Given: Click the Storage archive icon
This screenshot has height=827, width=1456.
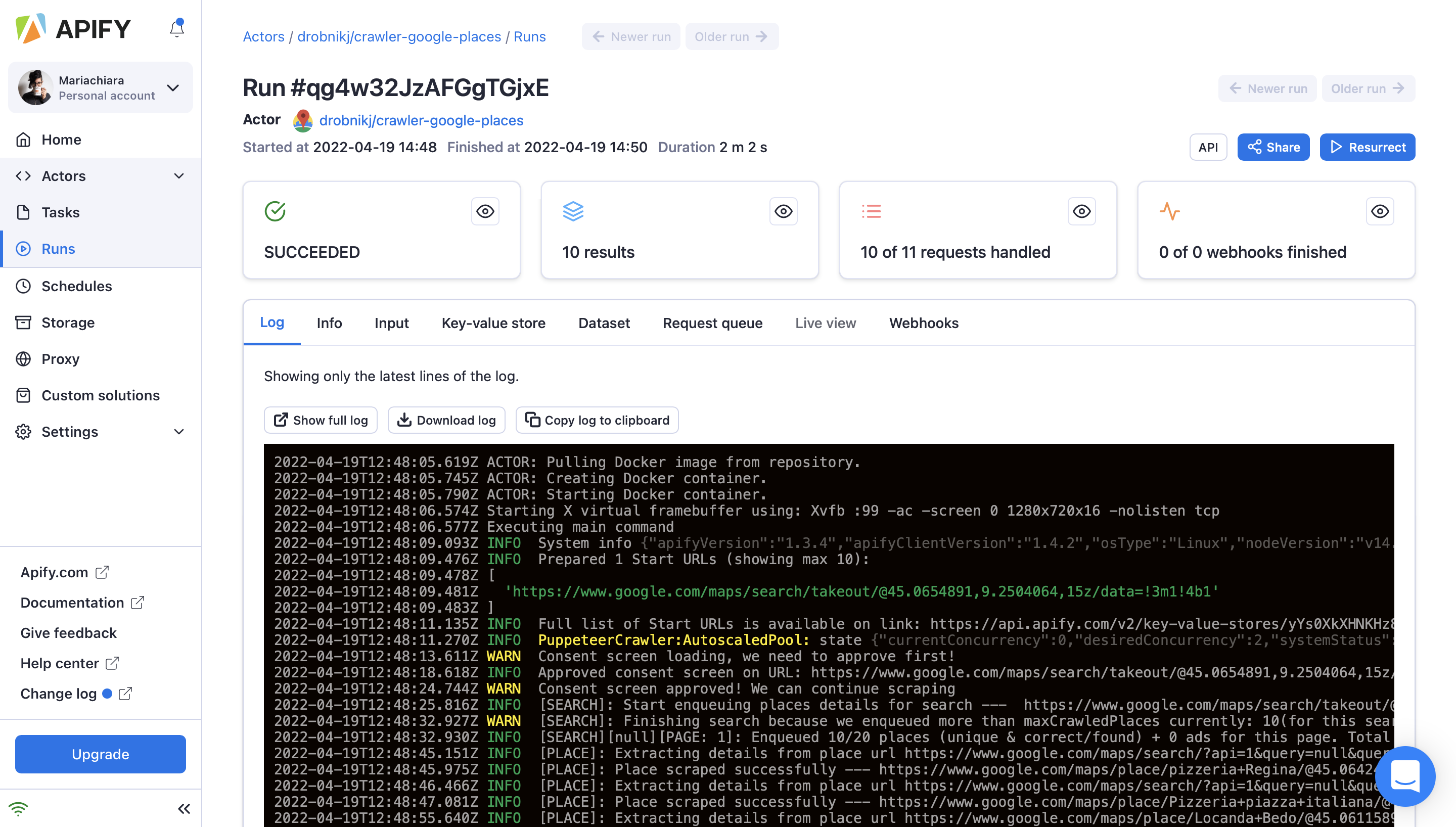Looking at the screenshot, I should (23, 323).
